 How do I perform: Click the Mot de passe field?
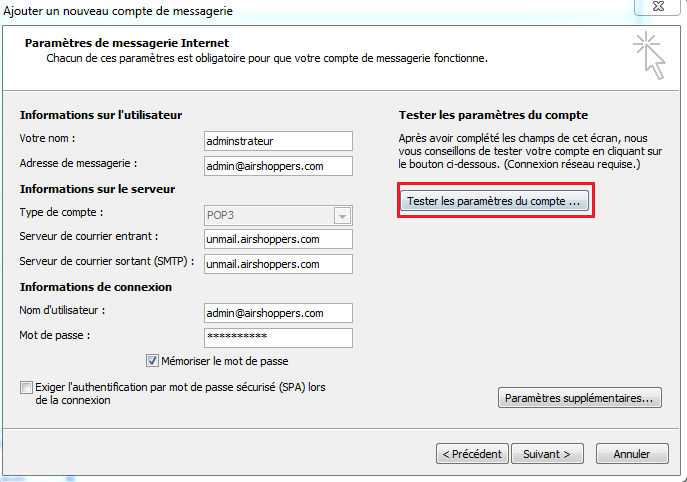pyautogui.click(x=278, y=338)
